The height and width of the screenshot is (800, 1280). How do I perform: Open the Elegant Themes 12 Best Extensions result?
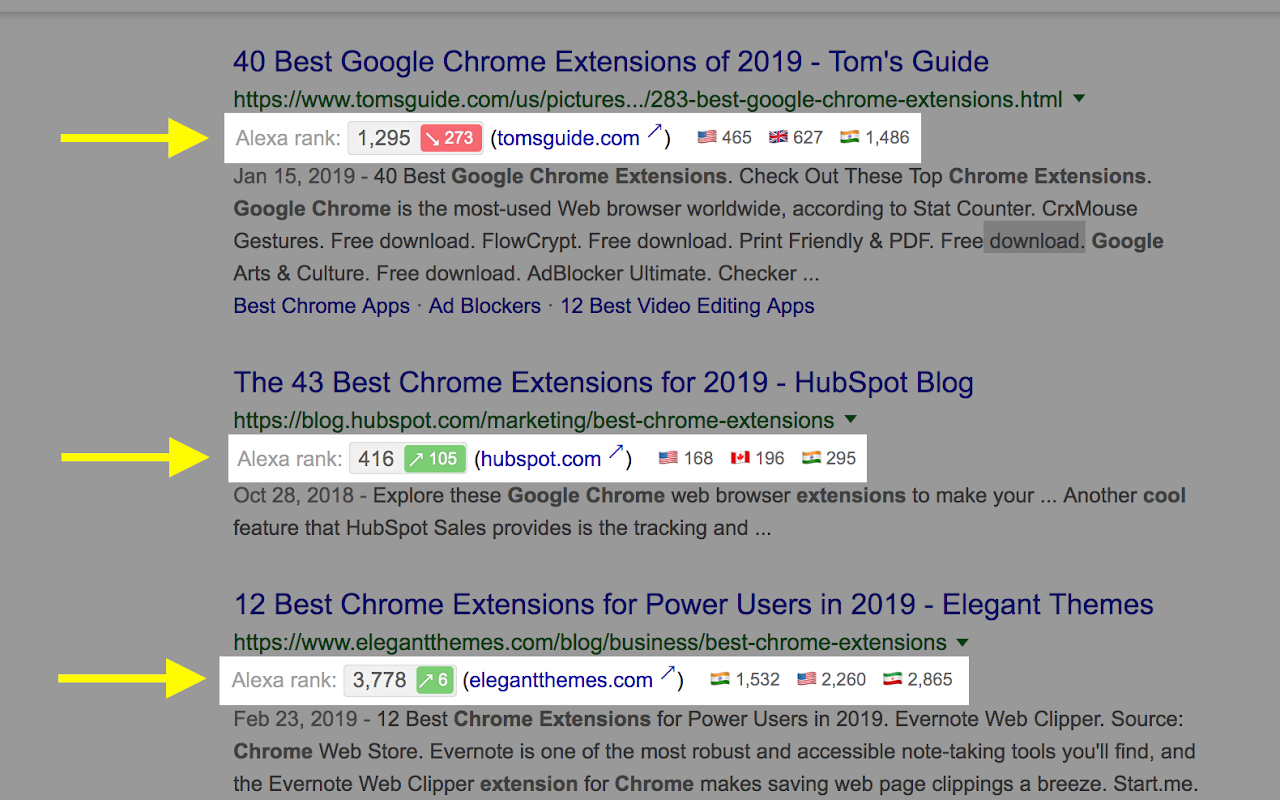pyautogui.click(x=693, y=605)
